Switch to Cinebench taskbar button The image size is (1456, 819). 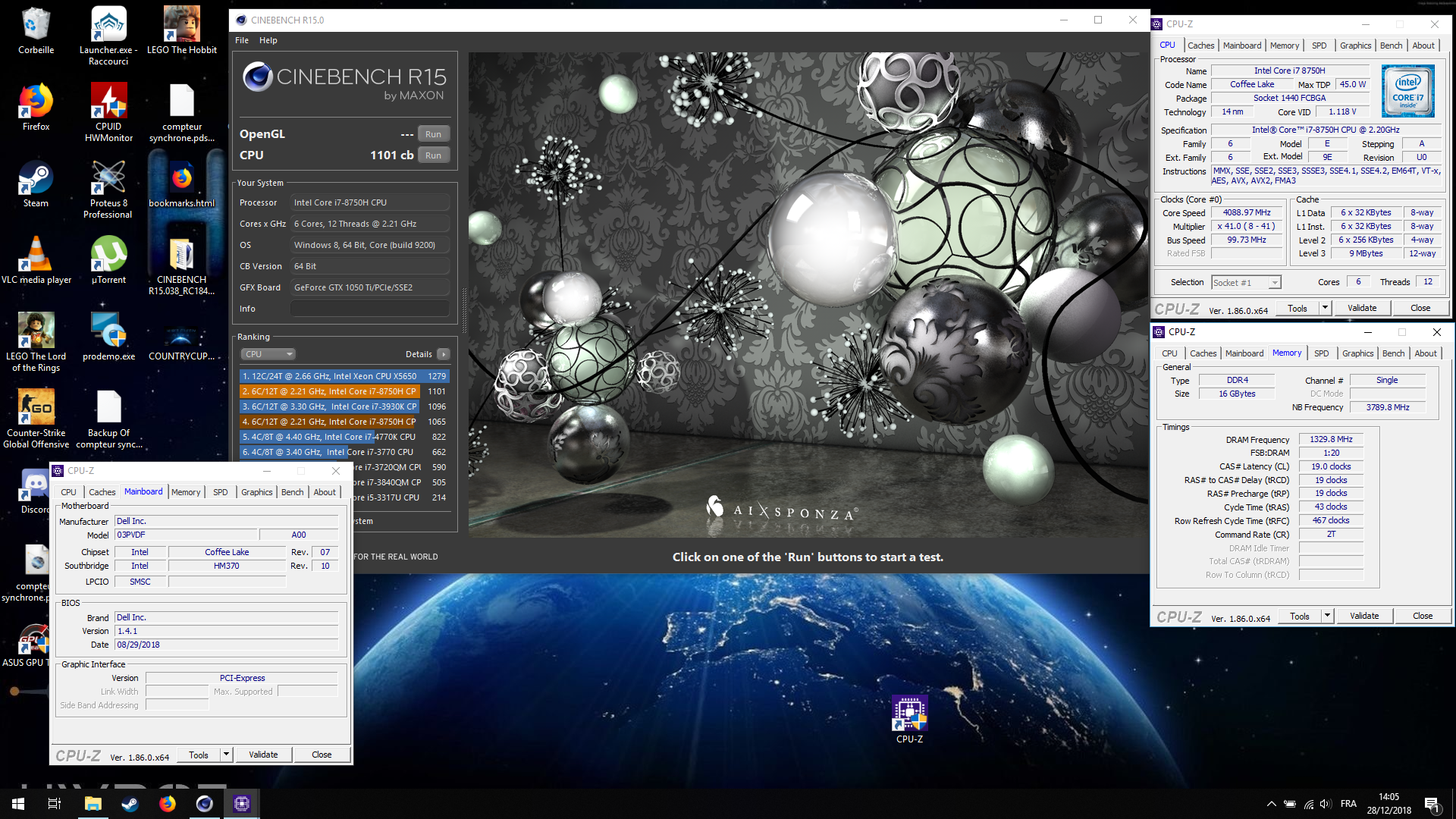point(205,804)
